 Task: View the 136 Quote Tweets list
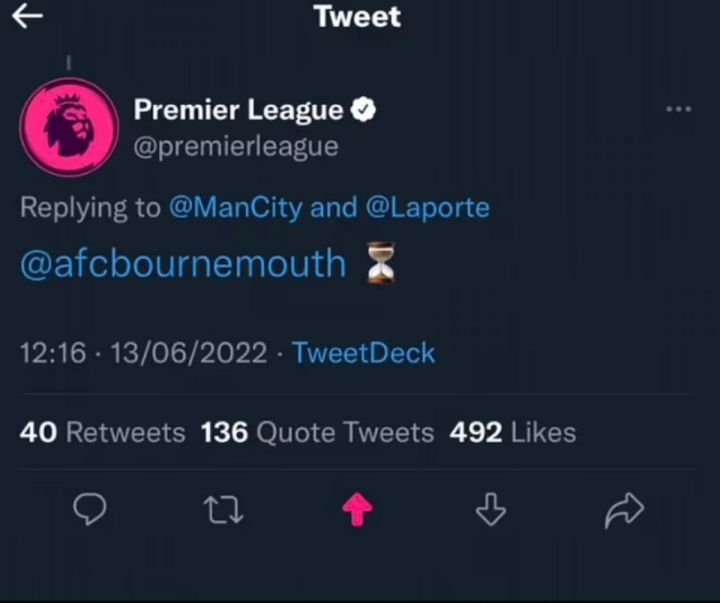tap(317, 432)
